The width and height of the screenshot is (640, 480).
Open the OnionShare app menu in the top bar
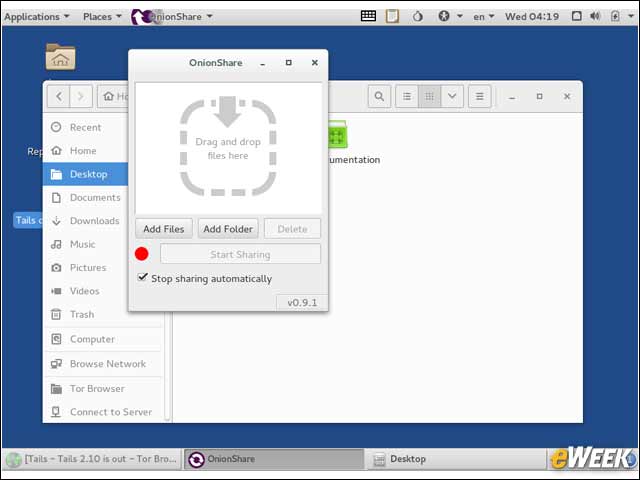(172, 17)
